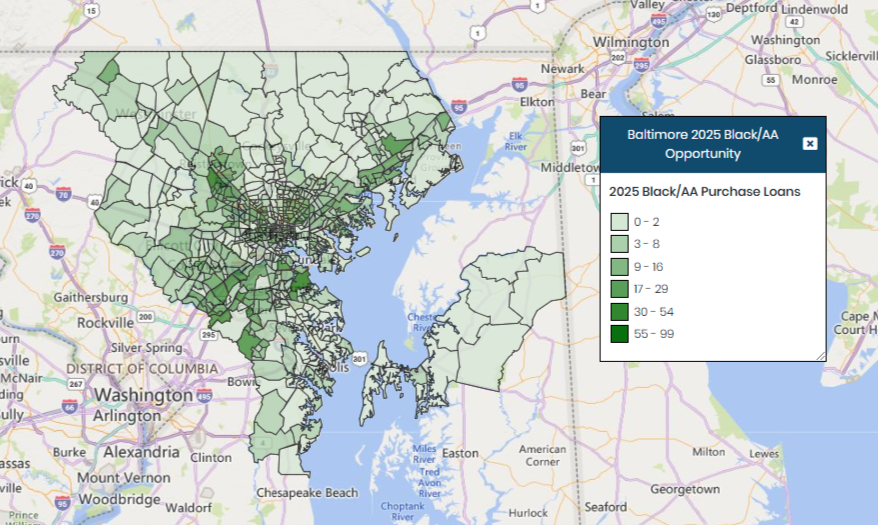Click the route 301 shield near Annapolis bridge

(359, 359)
